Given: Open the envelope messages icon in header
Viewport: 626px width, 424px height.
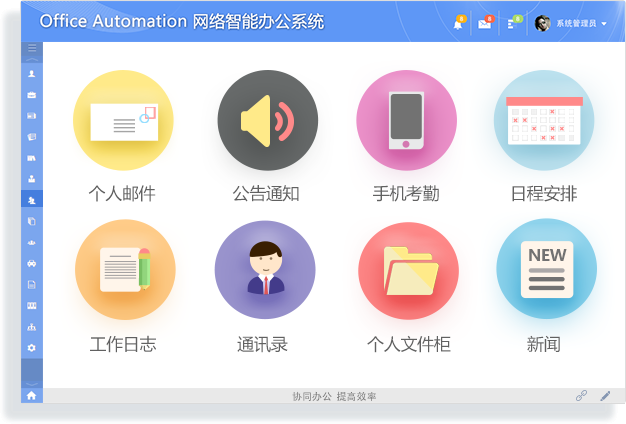Looking at the screenshot, I should click(485, 24).
